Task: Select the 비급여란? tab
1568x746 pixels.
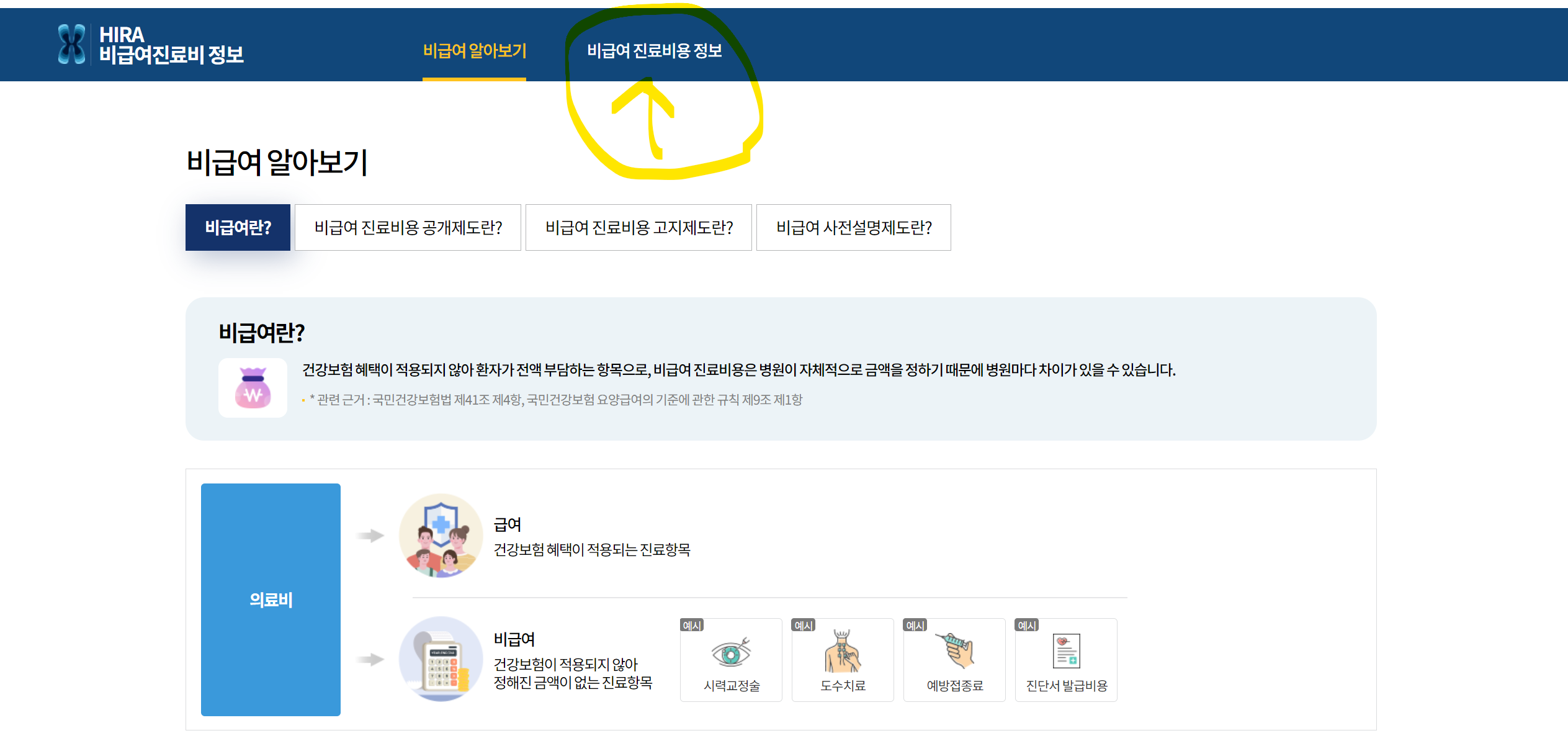Action: (x=238, y=227)
